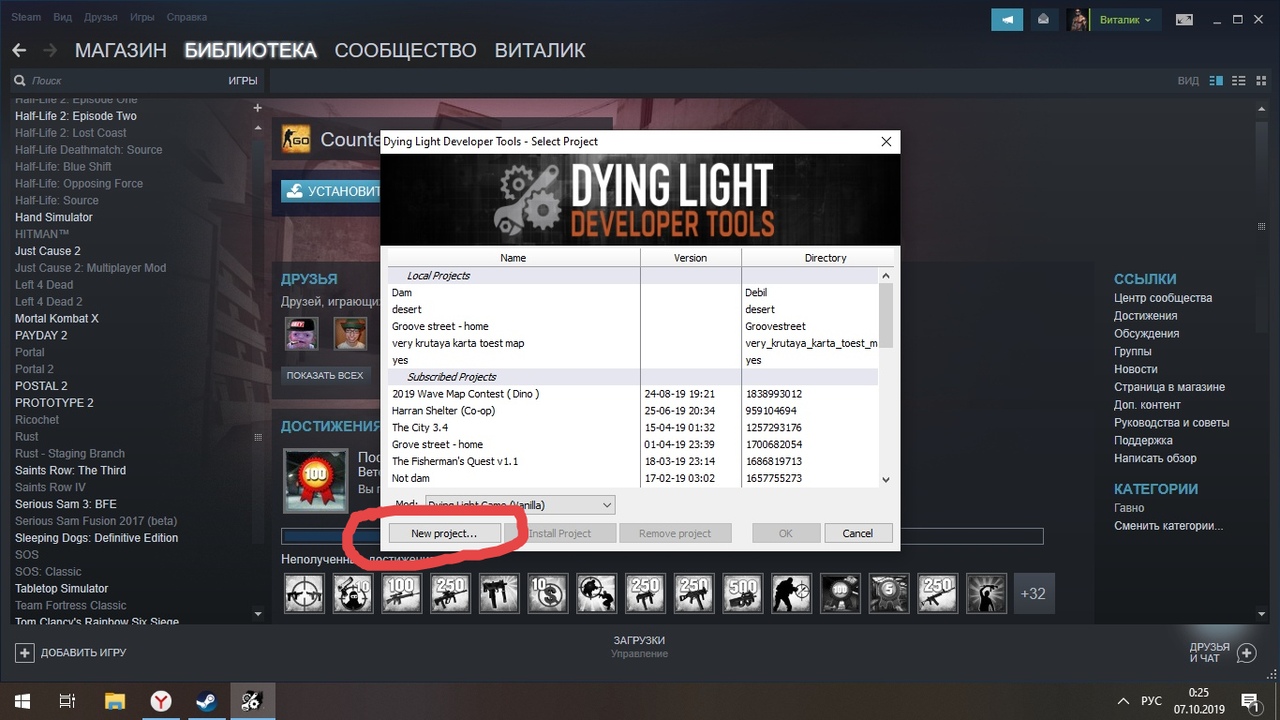
Task: Open the Windows Start menu
Action: pos(22,701)
